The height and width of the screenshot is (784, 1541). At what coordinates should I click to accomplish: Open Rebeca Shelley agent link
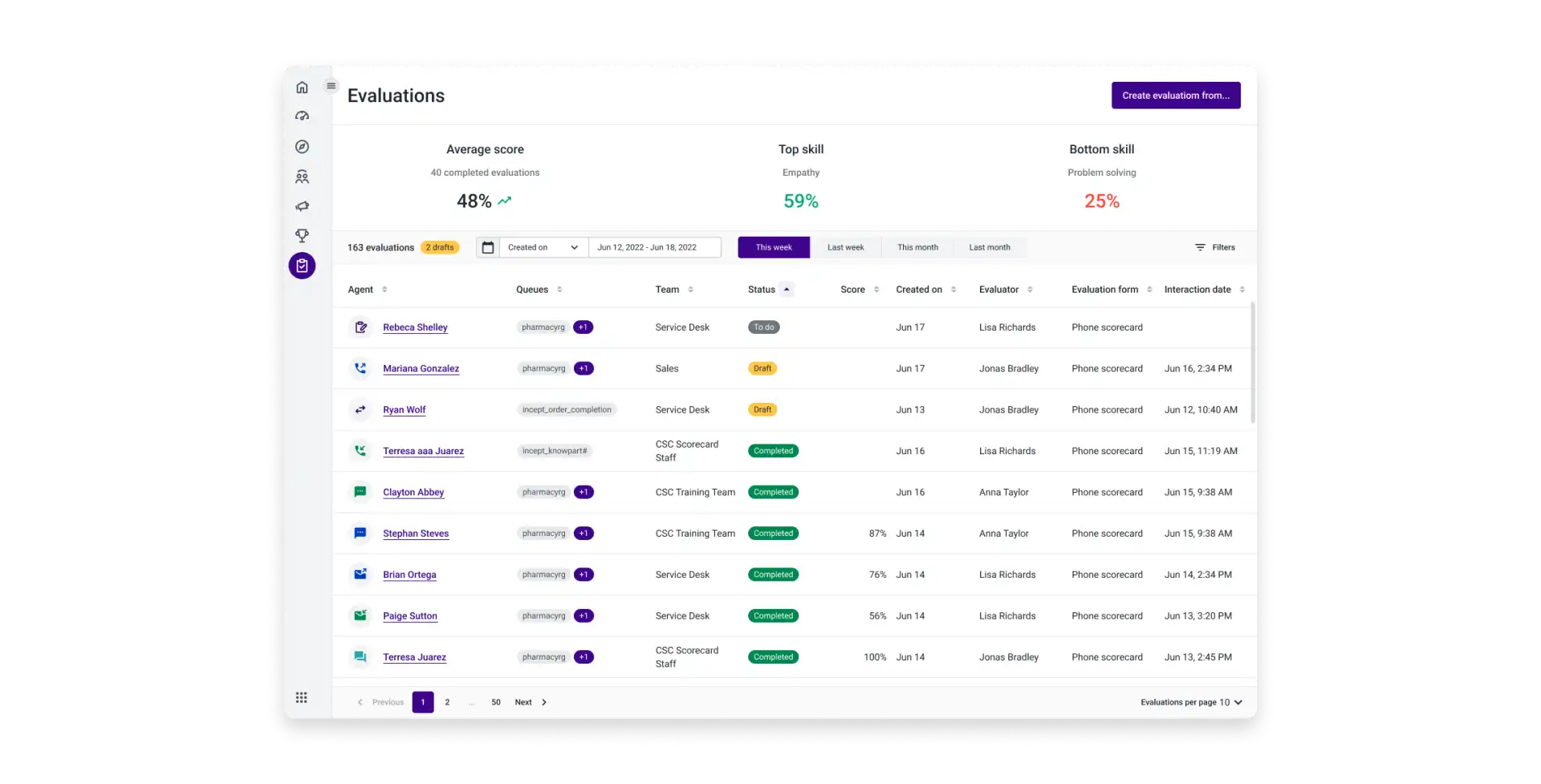click(415, 327)
